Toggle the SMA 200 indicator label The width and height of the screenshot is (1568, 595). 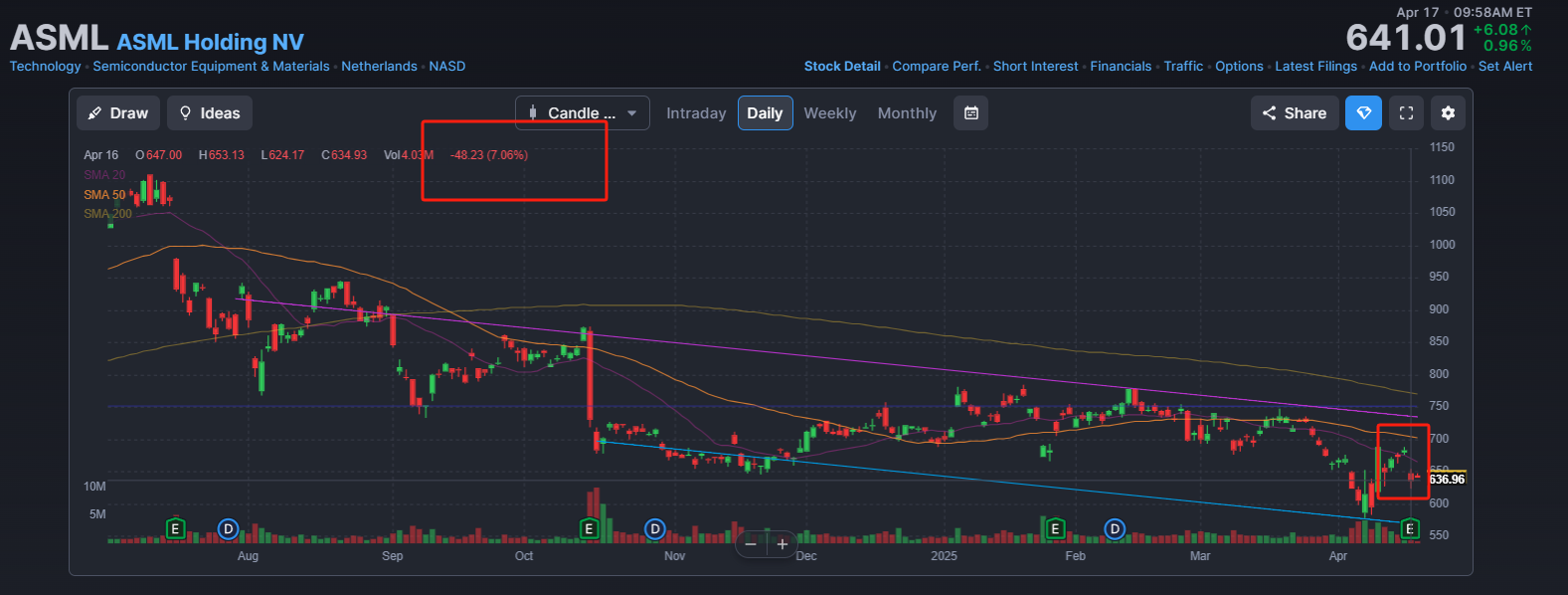(x=107, y=214)
